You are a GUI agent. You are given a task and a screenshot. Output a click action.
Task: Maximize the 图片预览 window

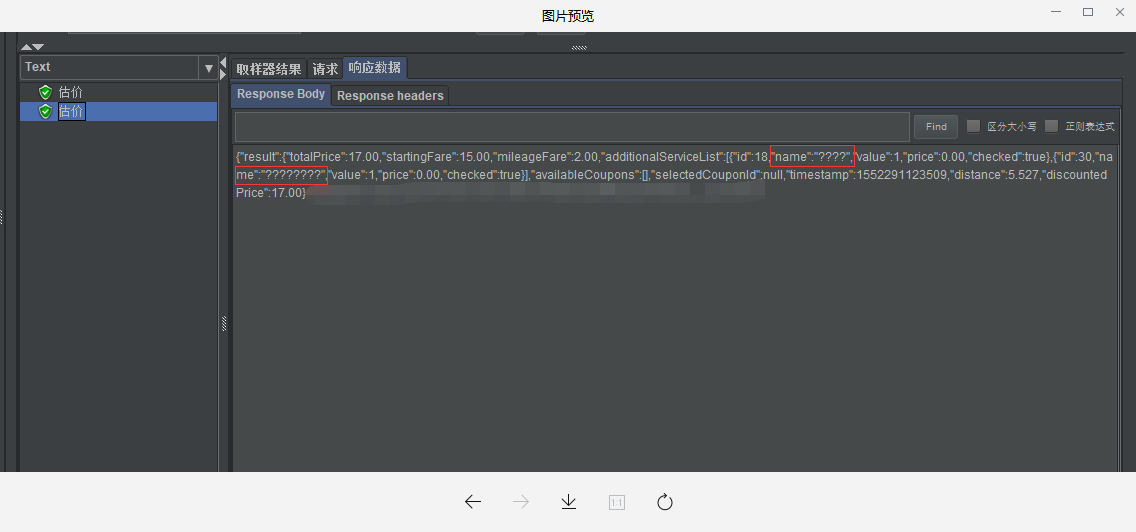(1088, 12)
